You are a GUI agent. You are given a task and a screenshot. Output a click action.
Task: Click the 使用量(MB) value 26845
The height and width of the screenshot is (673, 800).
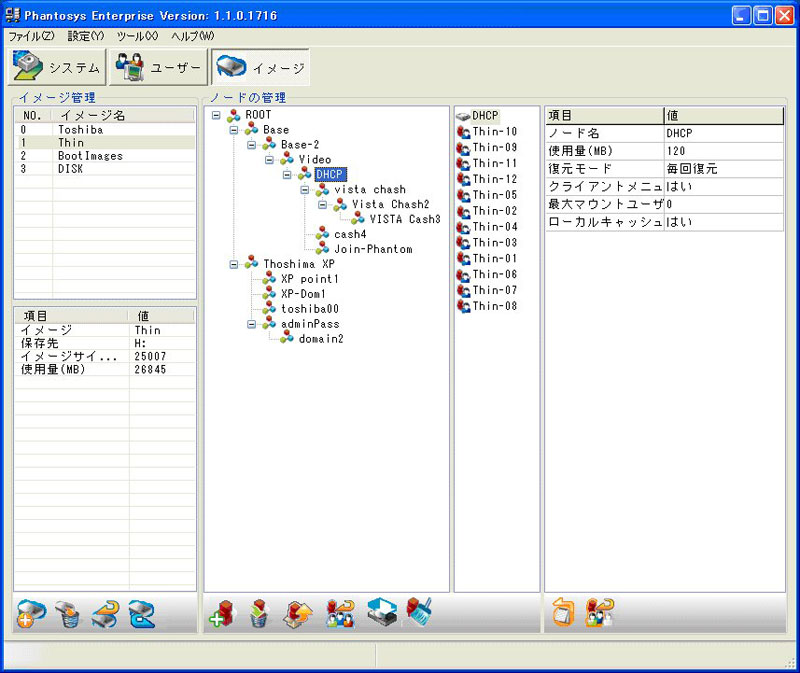150,369
